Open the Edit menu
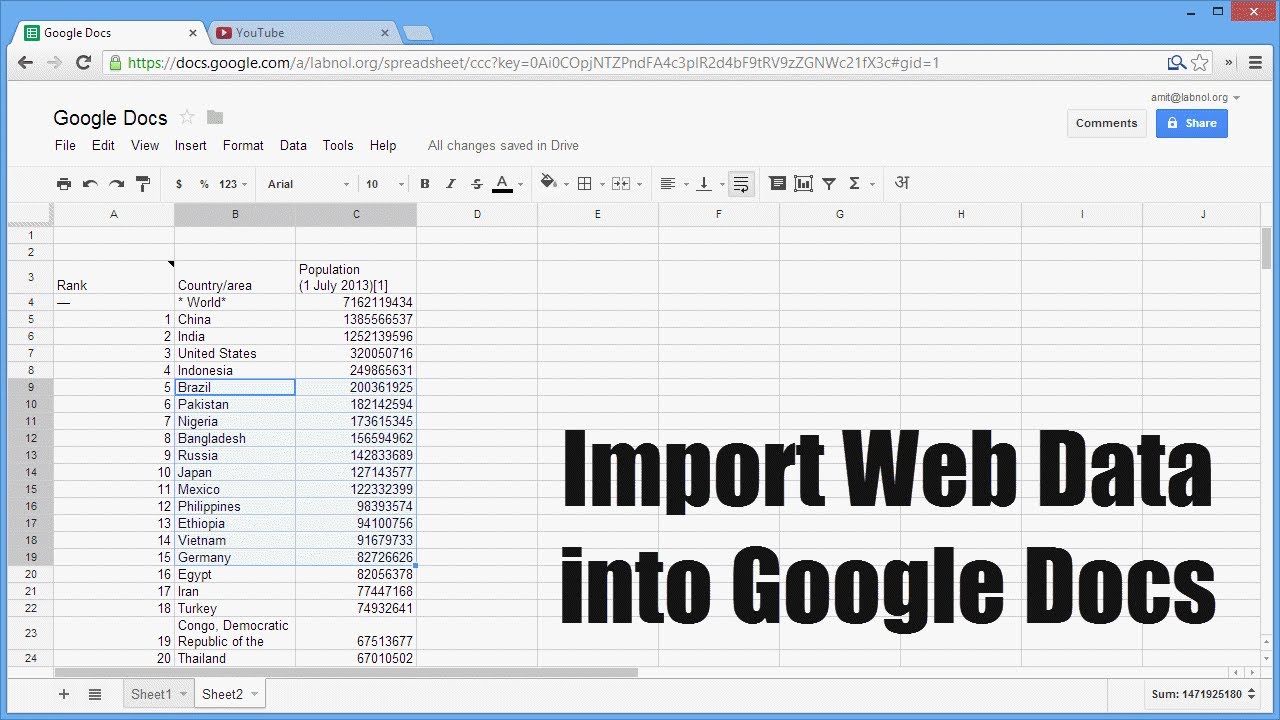This screenshot has height=720, width=1280. (x=103, y=145)
